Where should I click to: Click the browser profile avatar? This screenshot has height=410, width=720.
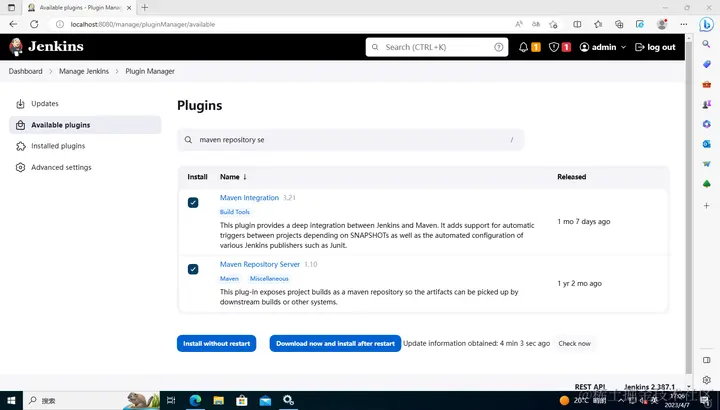point(662,24)
